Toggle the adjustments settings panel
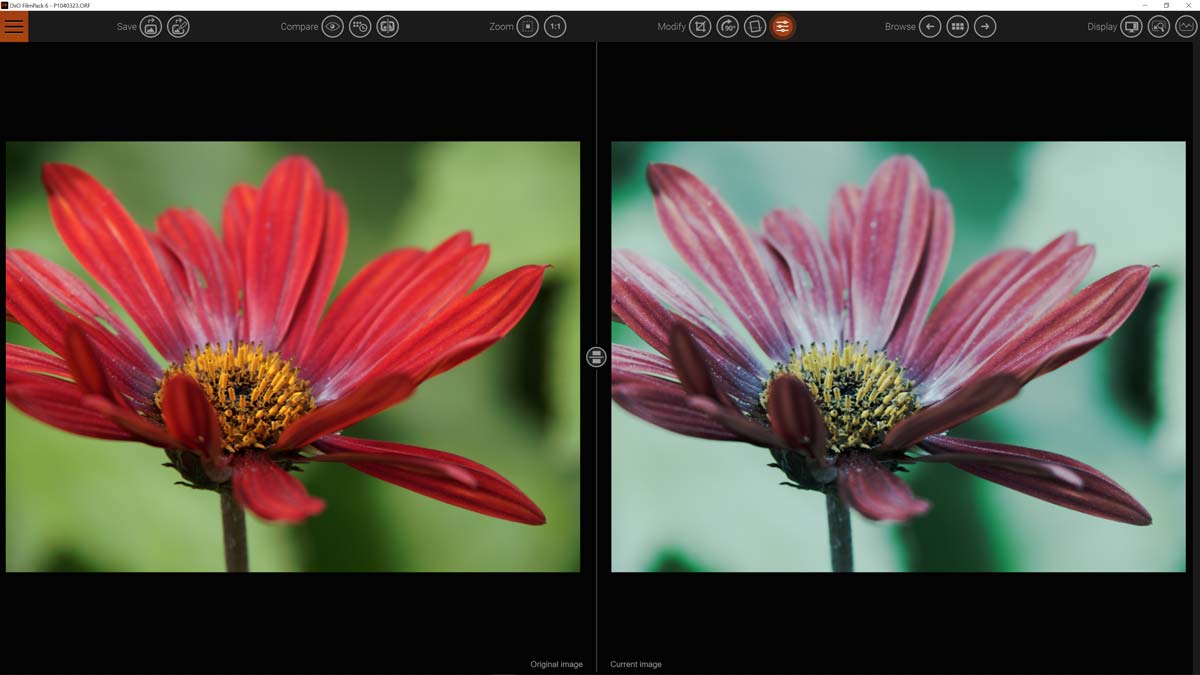Screen dimensions: 1200x675 (x=781, y=26)
